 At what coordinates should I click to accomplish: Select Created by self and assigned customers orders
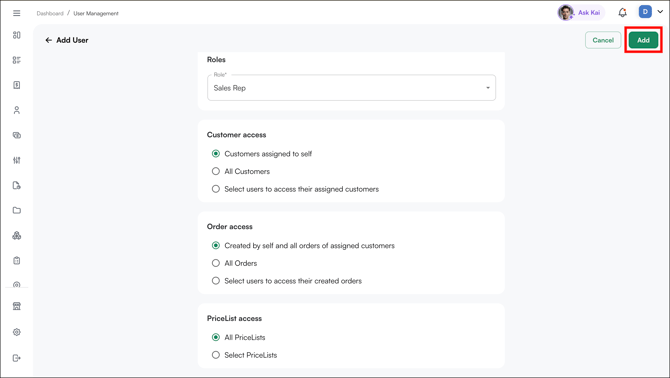(x=216, y=246)
